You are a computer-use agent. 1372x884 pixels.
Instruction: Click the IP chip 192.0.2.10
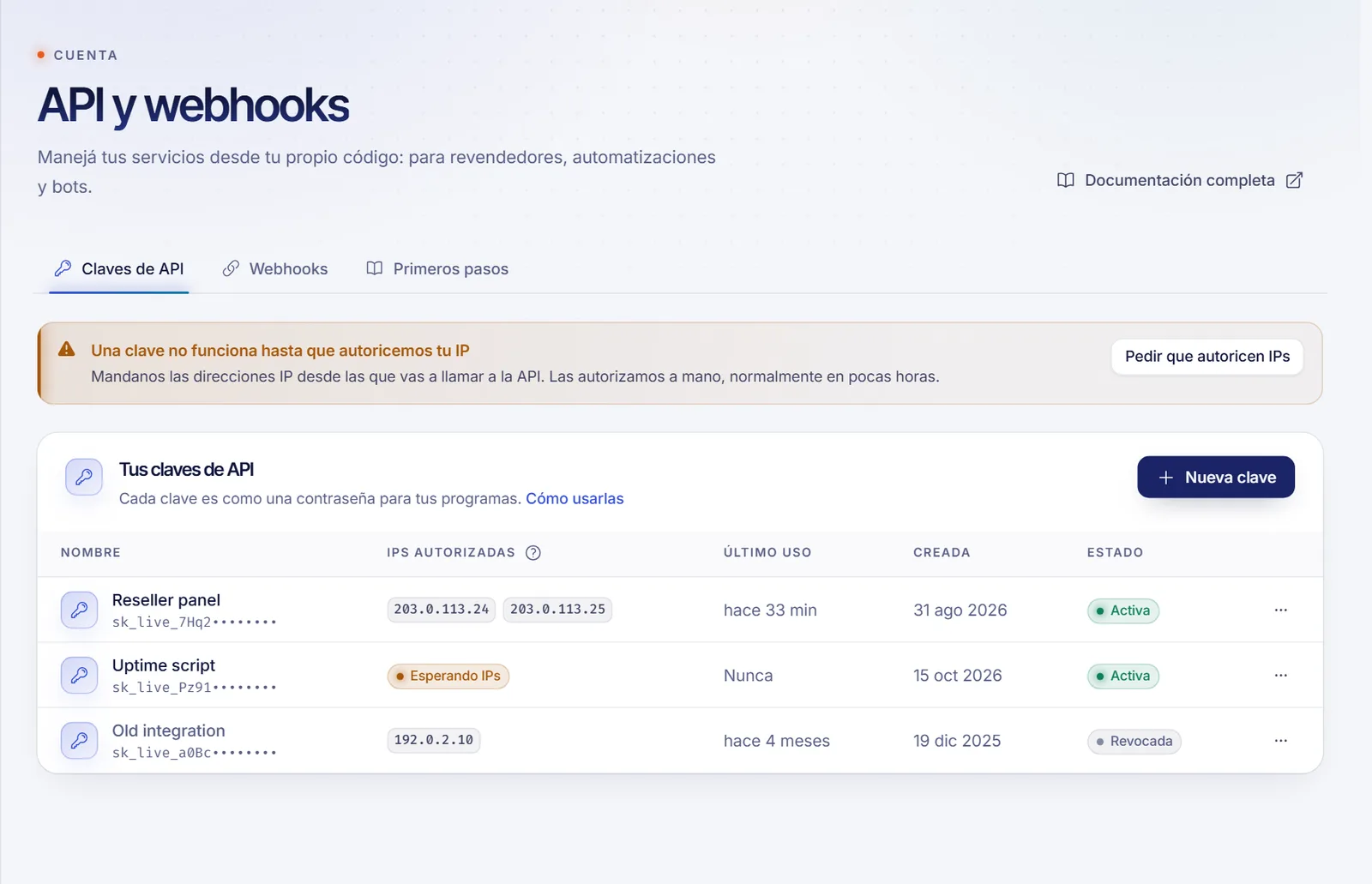434,740
